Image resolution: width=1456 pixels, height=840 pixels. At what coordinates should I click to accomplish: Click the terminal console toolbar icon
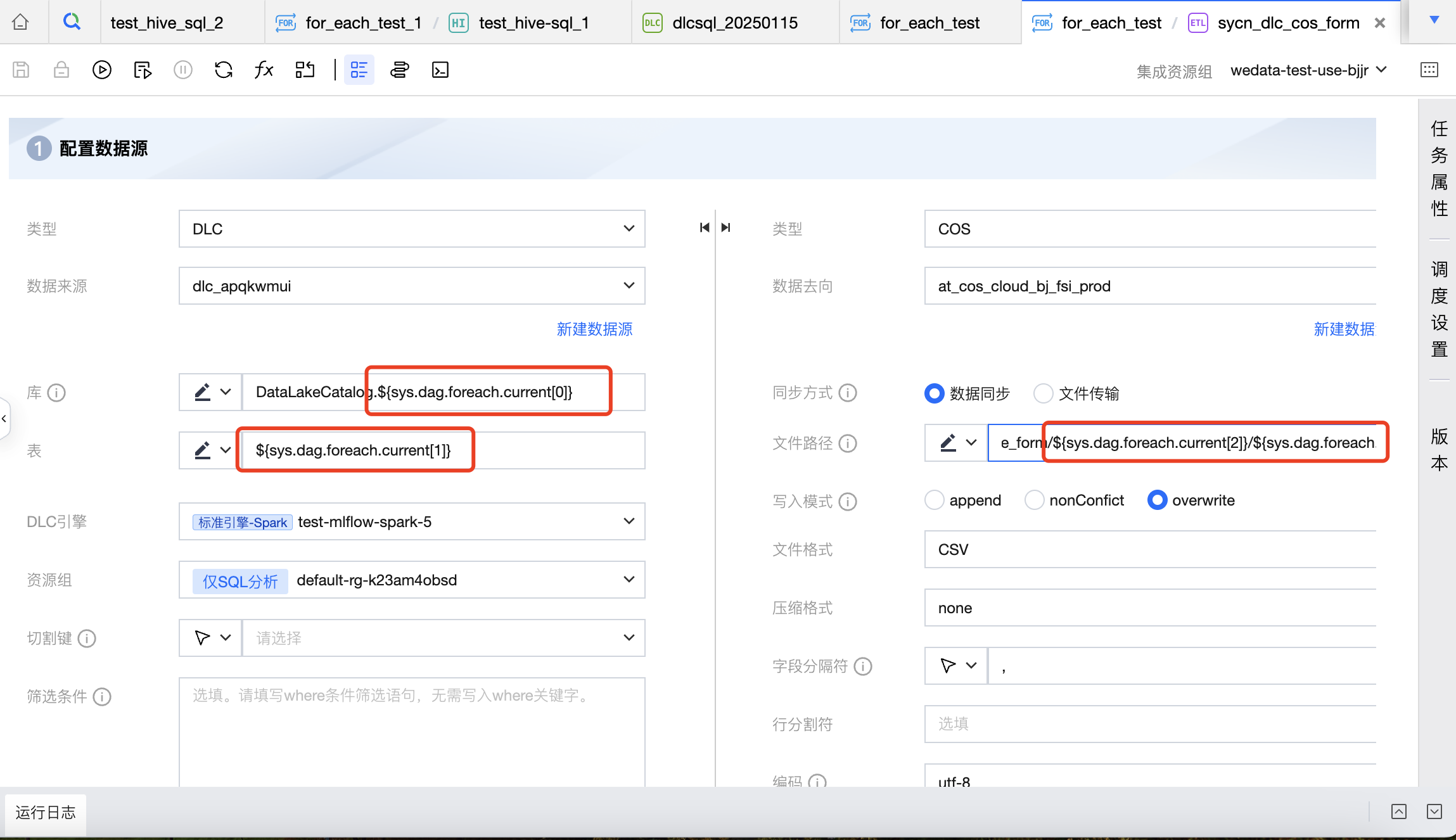click(440, 70)
